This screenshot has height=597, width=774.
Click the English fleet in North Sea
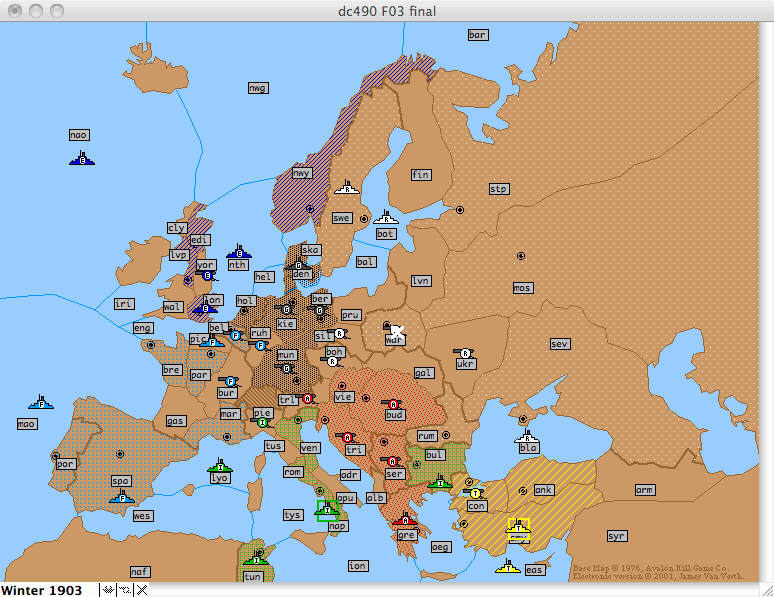[x=237, y=253]
